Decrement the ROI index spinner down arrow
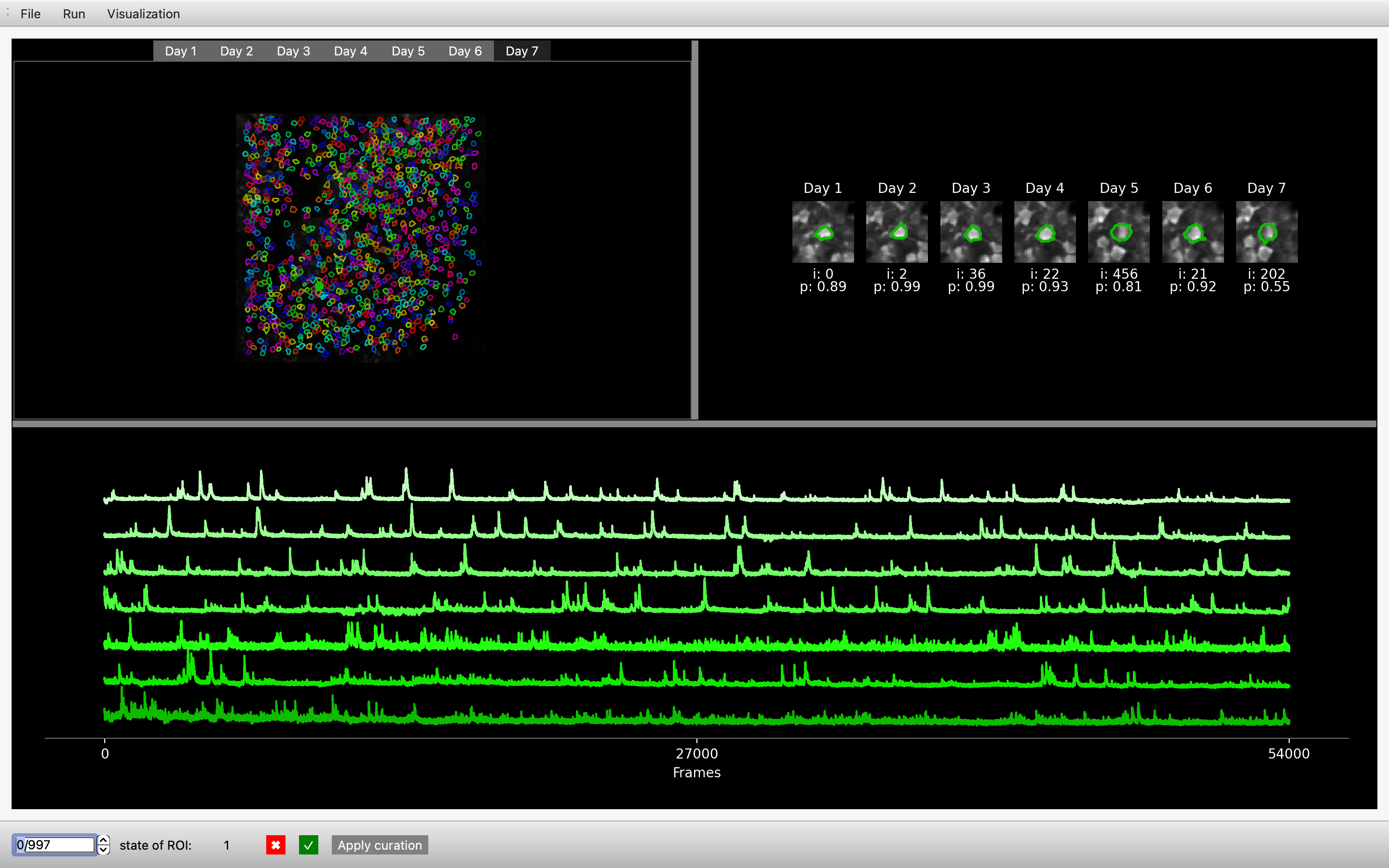The image size is (1389, 868). (103, 850)
